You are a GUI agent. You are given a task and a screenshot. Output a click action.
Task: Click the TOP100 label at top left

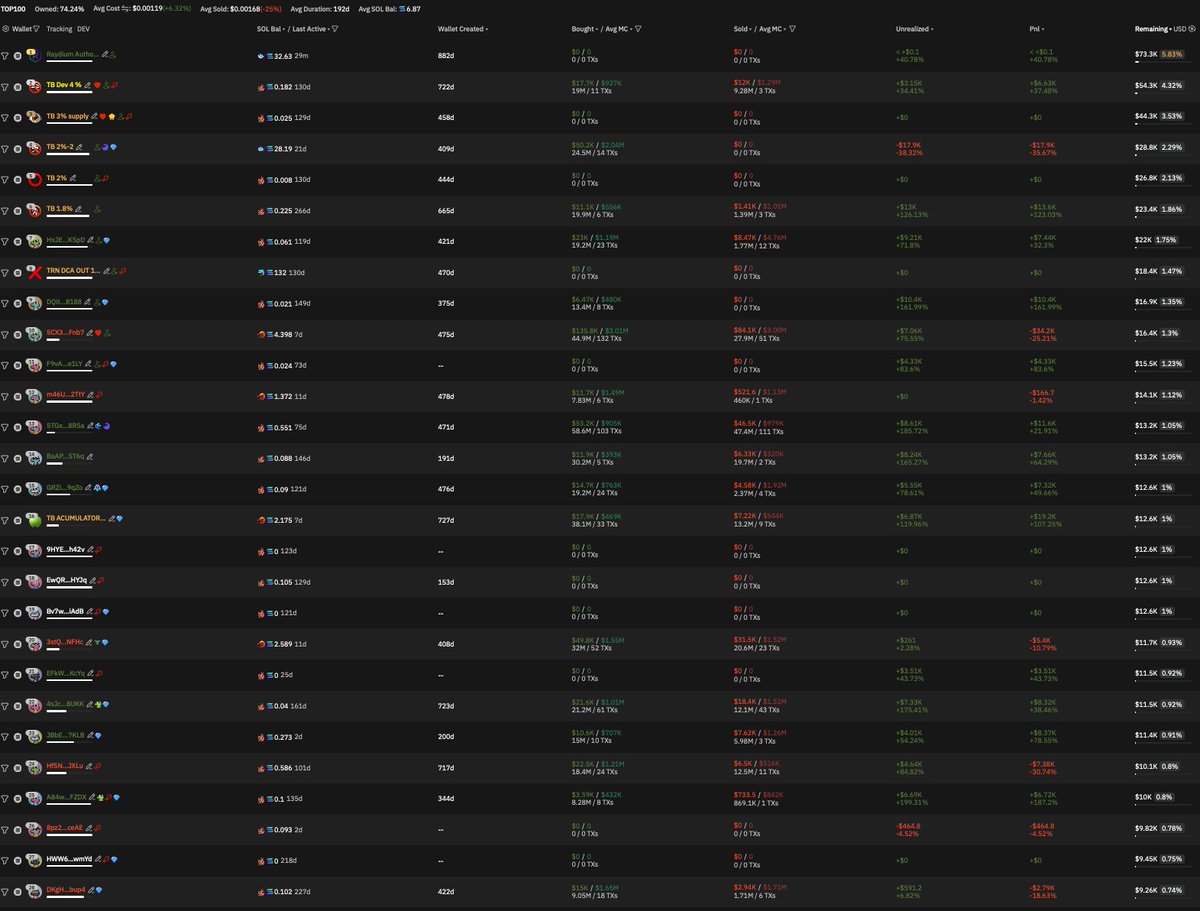(x=13, y=9)
